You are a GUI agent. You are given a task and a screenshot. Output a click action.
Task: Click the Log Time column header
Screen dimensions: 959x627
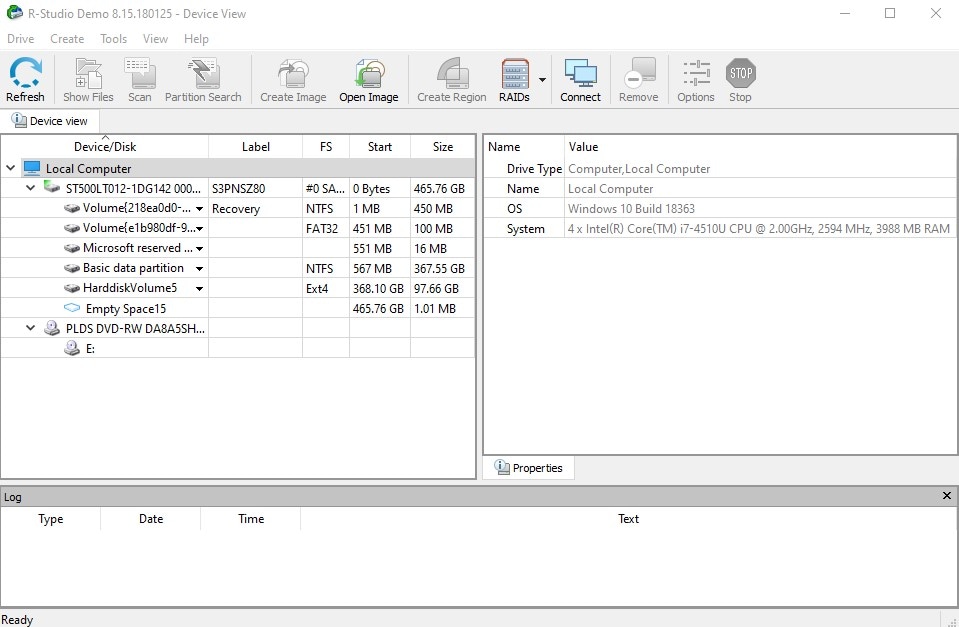pyautogui.click(x=251, y=519)
